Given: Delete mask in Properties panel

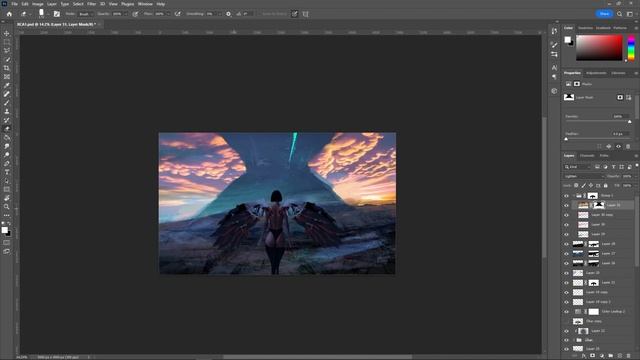Looking at the screenshot, I should click(x=628, y=147).
